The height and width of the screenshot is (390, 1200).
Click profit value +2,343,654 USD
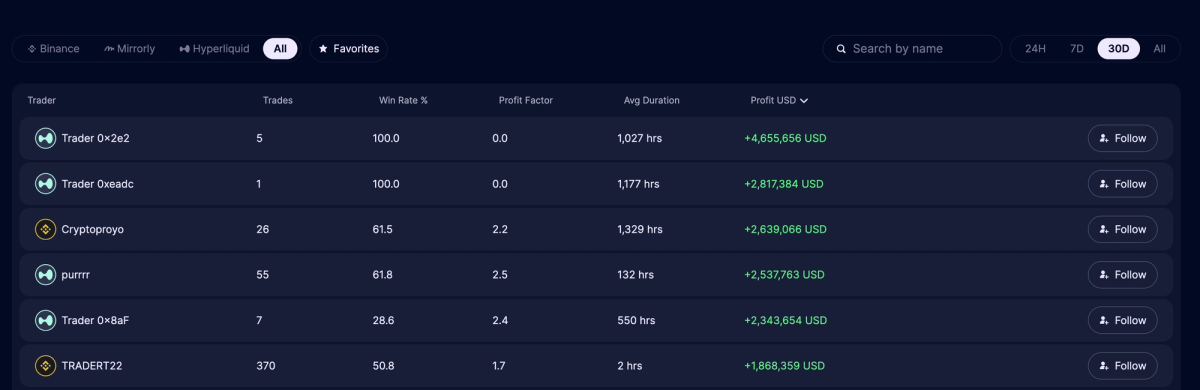[x=785, y=320]
